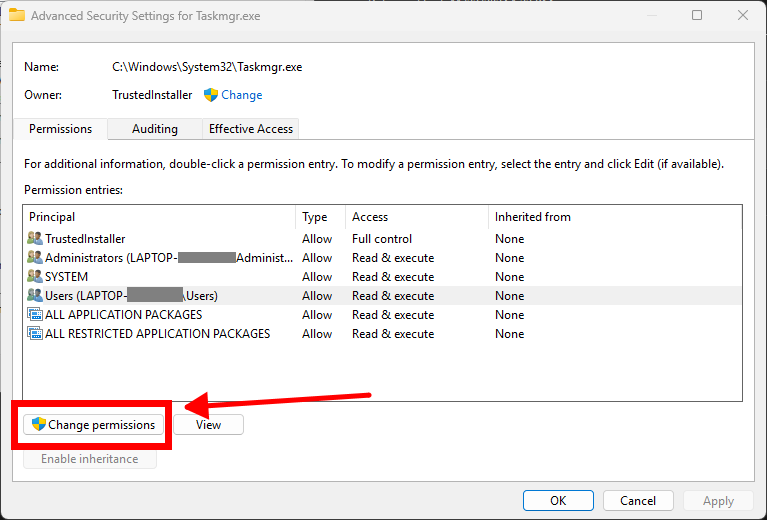Click the ALL APPLICATION PACKAGES icon
Viewport: 767px width, 520px height.
35,315
